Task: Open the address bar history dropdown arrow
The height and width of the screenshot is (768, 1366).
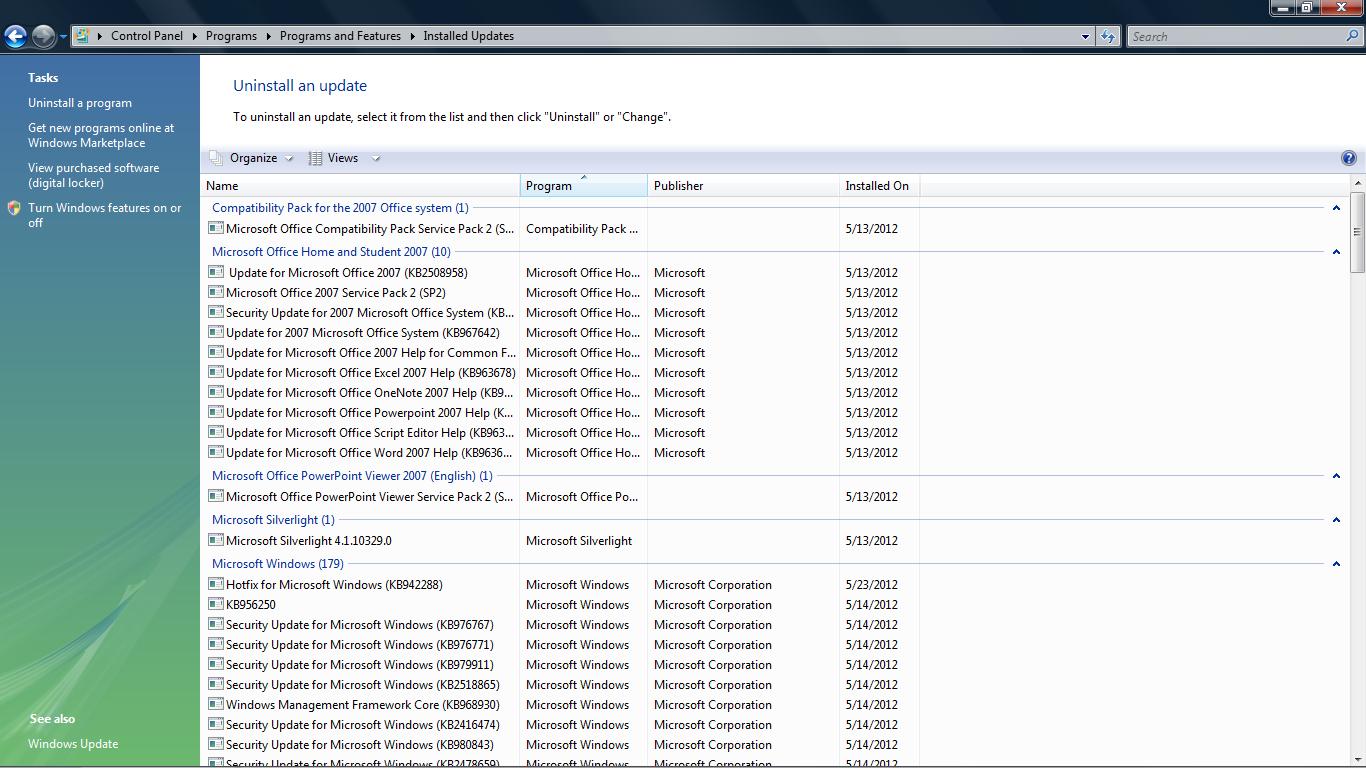Action: pos(1085,36)
